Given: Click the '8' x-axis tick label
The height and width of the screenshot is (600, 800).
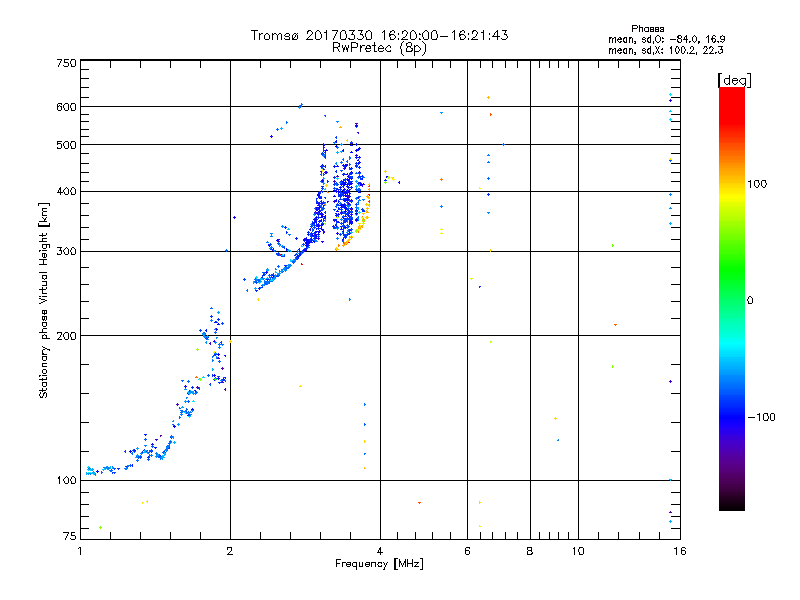Looking at the screenshot, I should pyautogui.click(x=530, y=551).
